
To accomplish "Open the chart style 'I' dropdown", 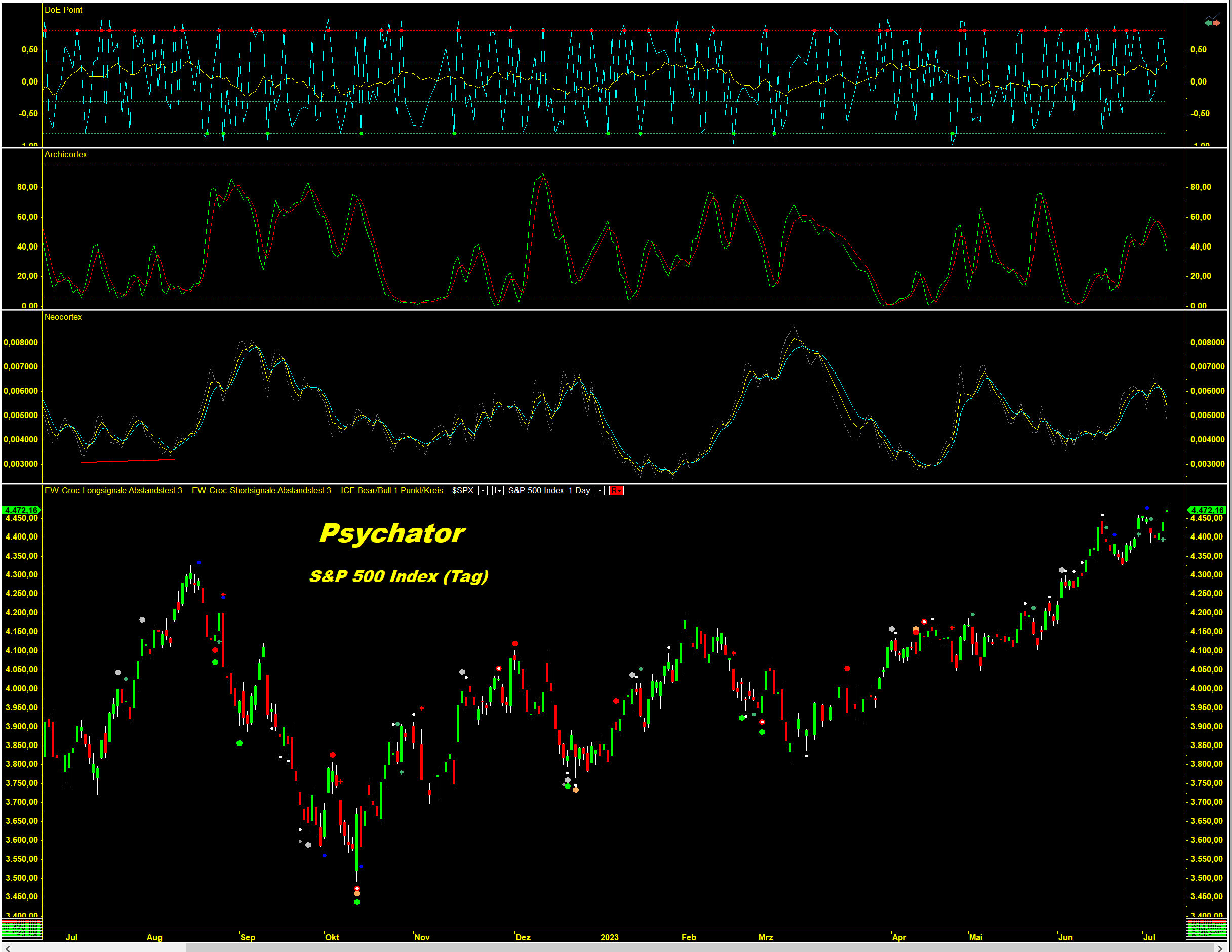I will [x=498, y=490].
